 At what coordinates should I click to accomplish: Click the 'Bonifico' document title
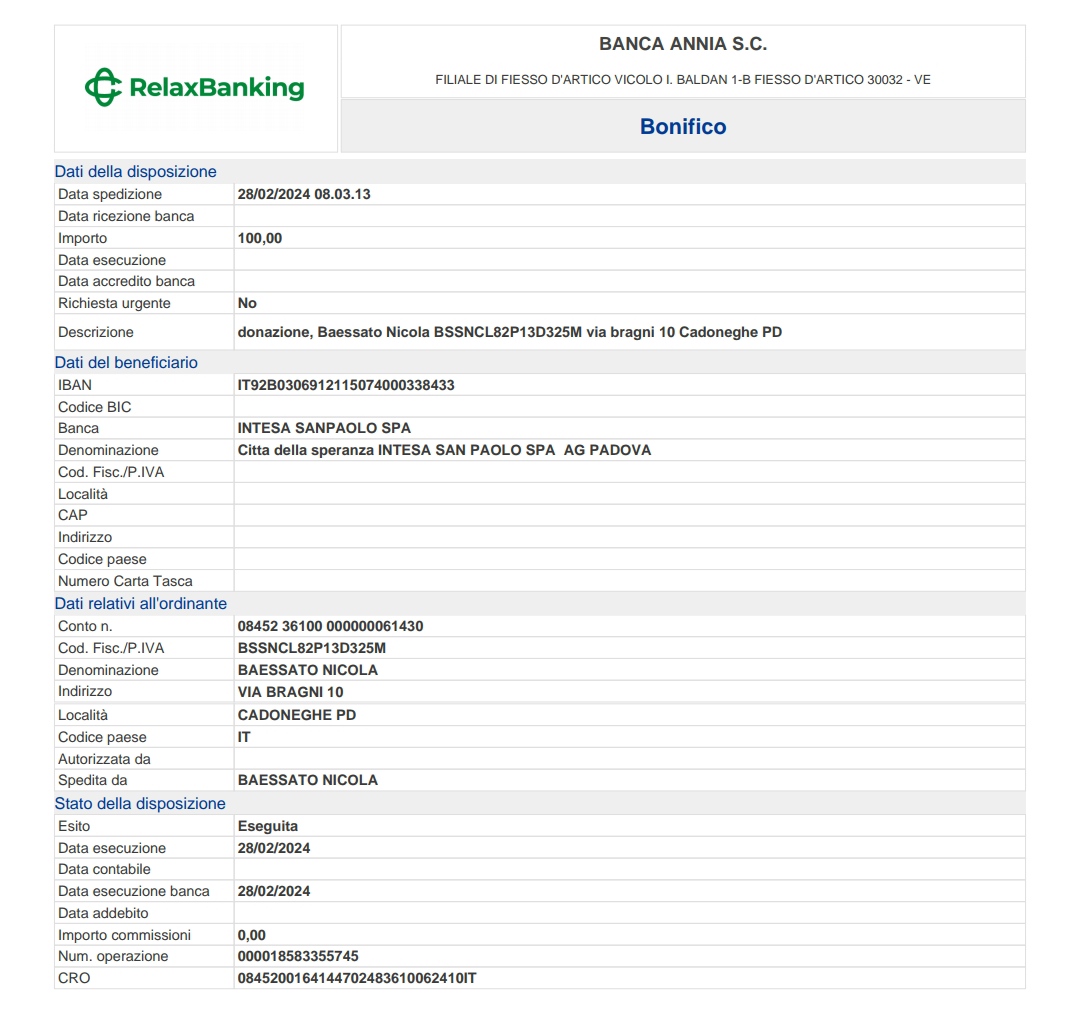[683, 127]
